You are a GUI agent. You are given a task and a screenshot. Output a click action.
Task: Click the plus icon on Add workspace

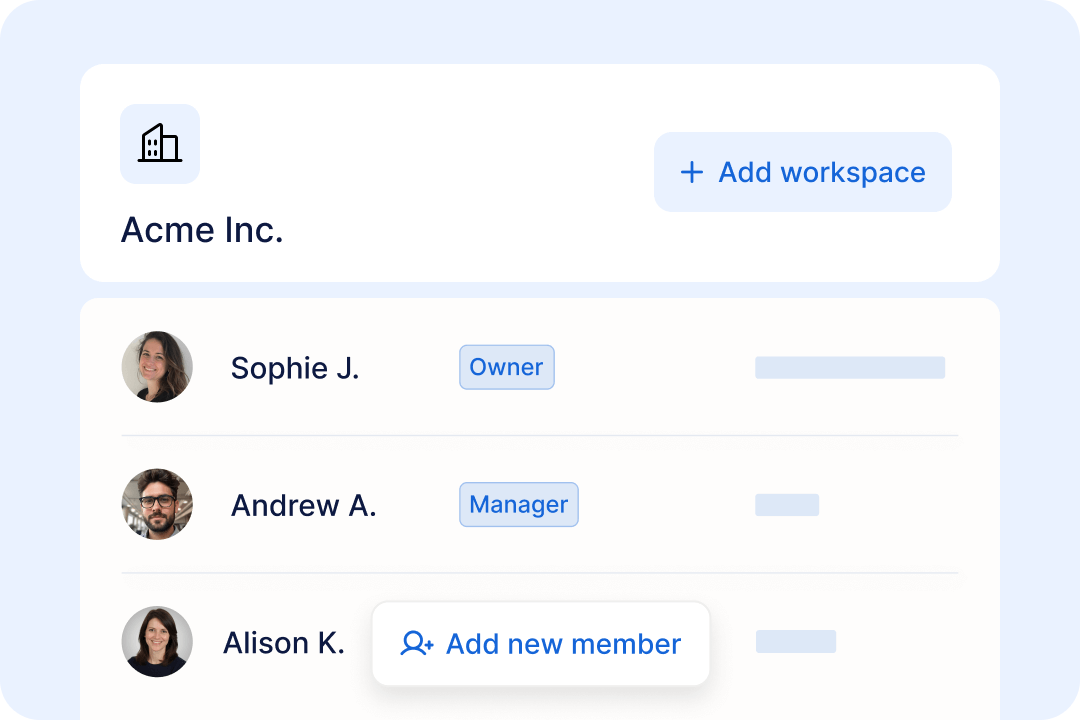[x=690, y=172]
